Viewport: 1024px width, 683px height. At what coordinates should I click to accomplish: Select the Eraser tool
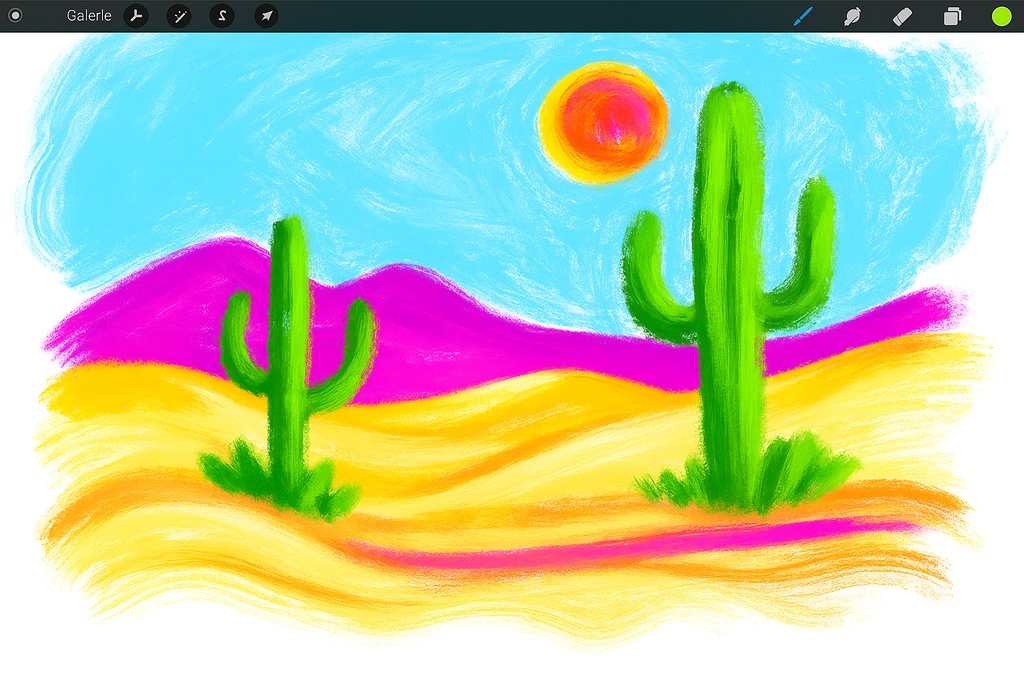[902, 16]
